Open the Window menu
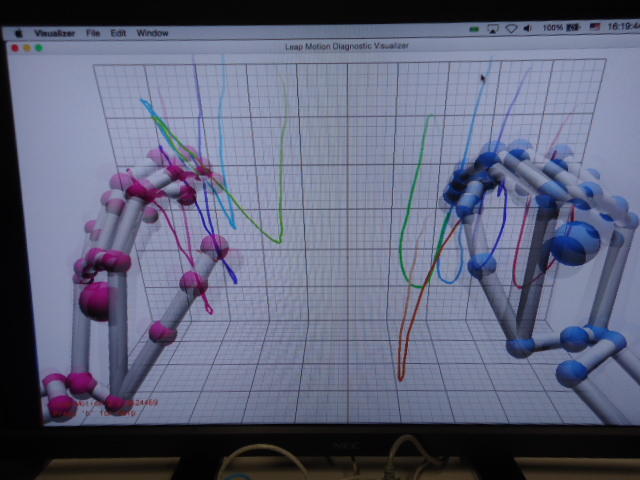This screenshot has width=640, height=480. coord(152,33)
